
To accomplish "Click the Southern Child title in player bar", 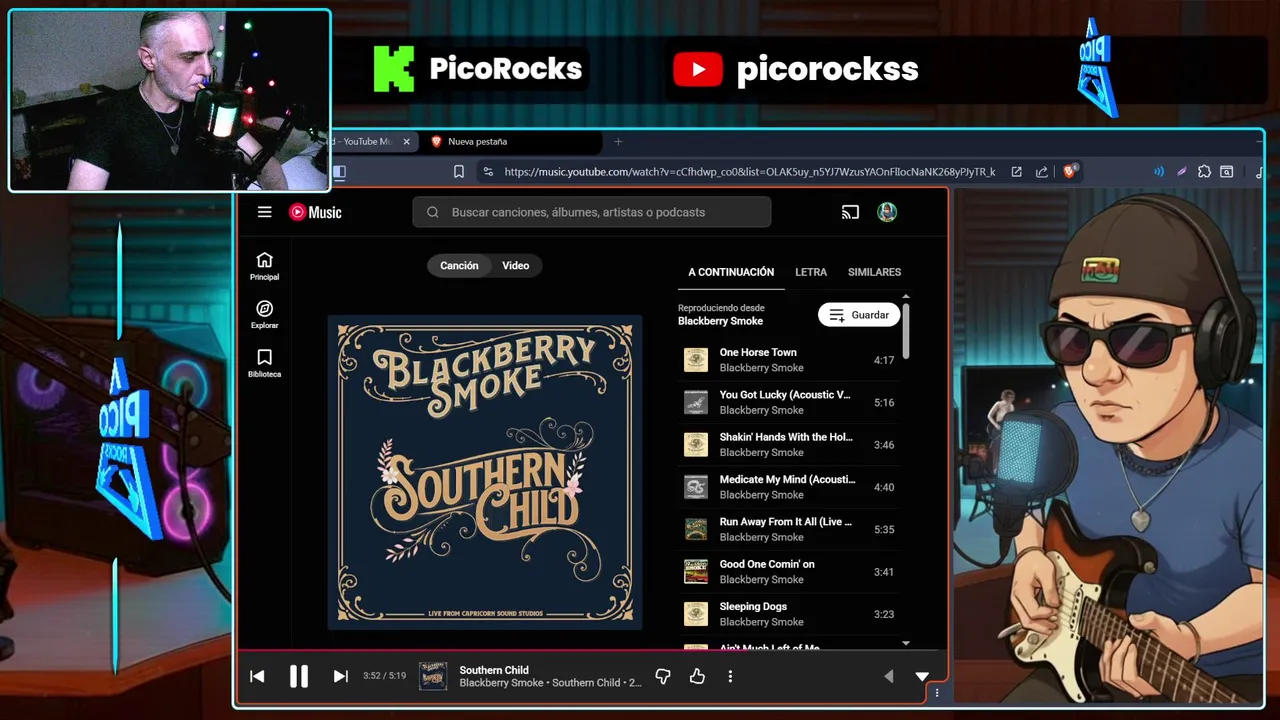I will [x=494, y=670].
